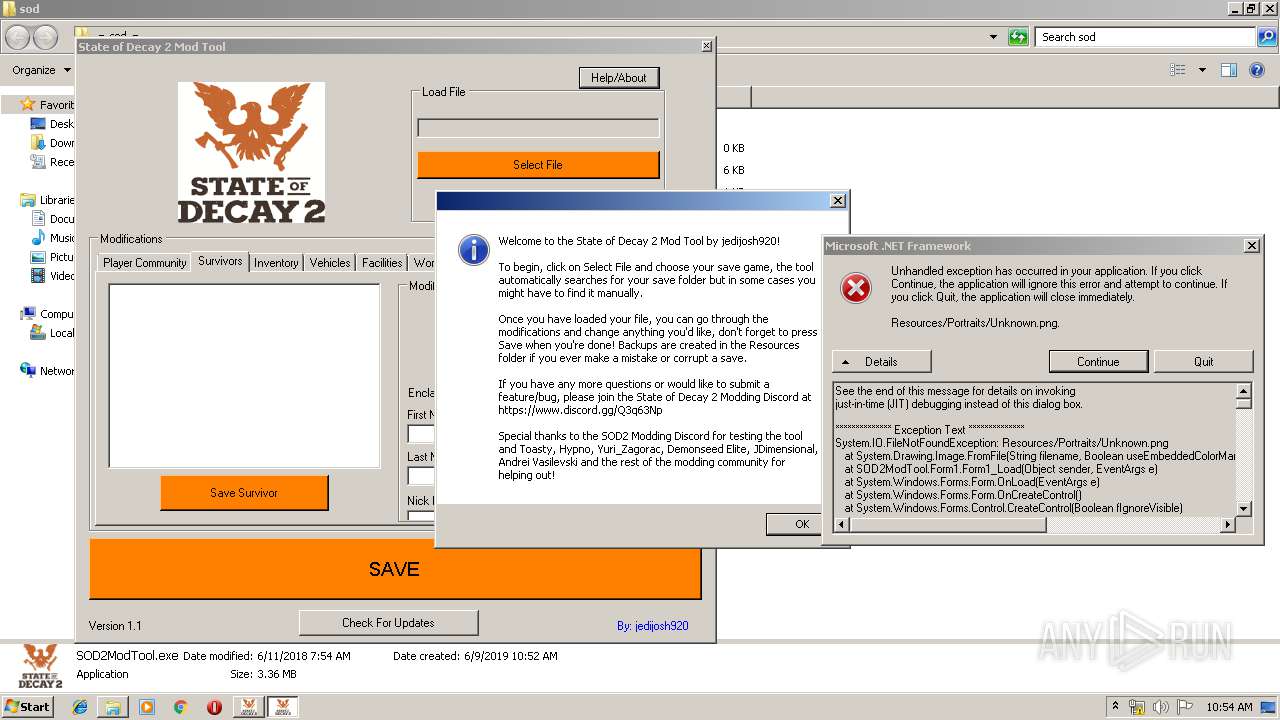Click the Explorer Back button
The image size is (1280, 720).
(x=18, y=37)
